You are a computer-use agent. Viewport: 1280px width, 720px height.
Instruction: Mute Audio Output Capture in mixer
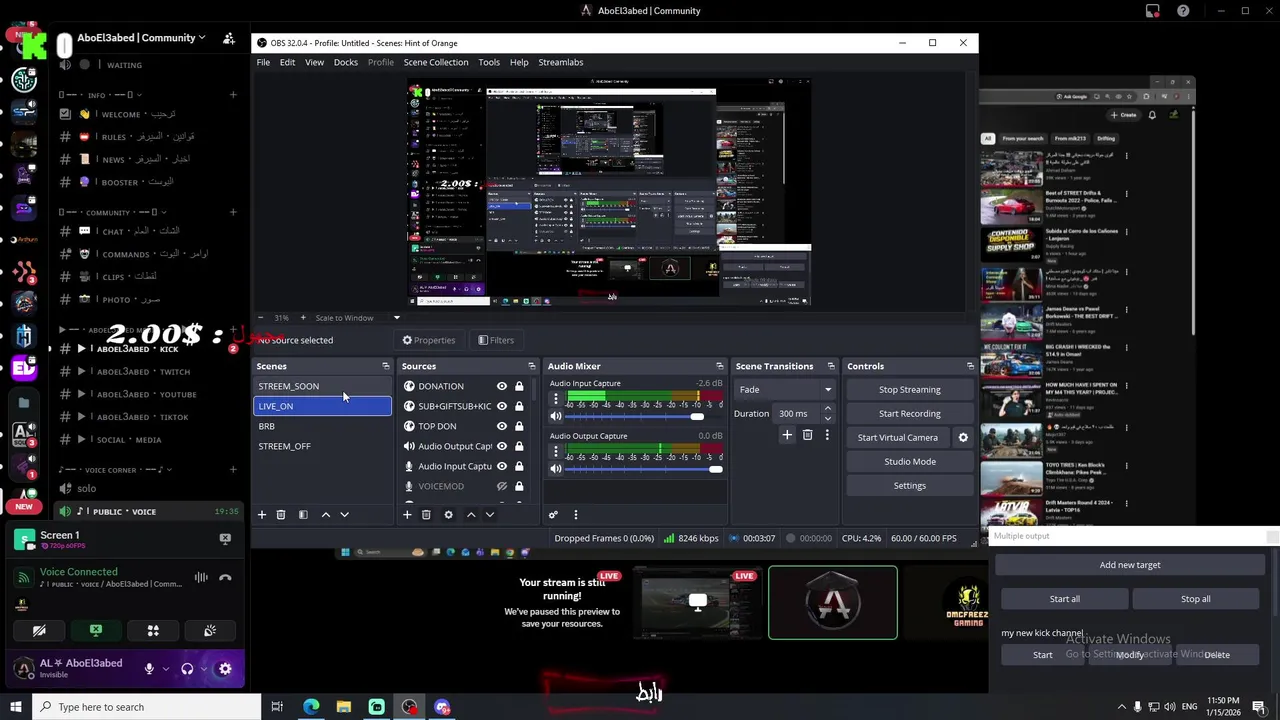pyautogui.click(x=556, y=469)
